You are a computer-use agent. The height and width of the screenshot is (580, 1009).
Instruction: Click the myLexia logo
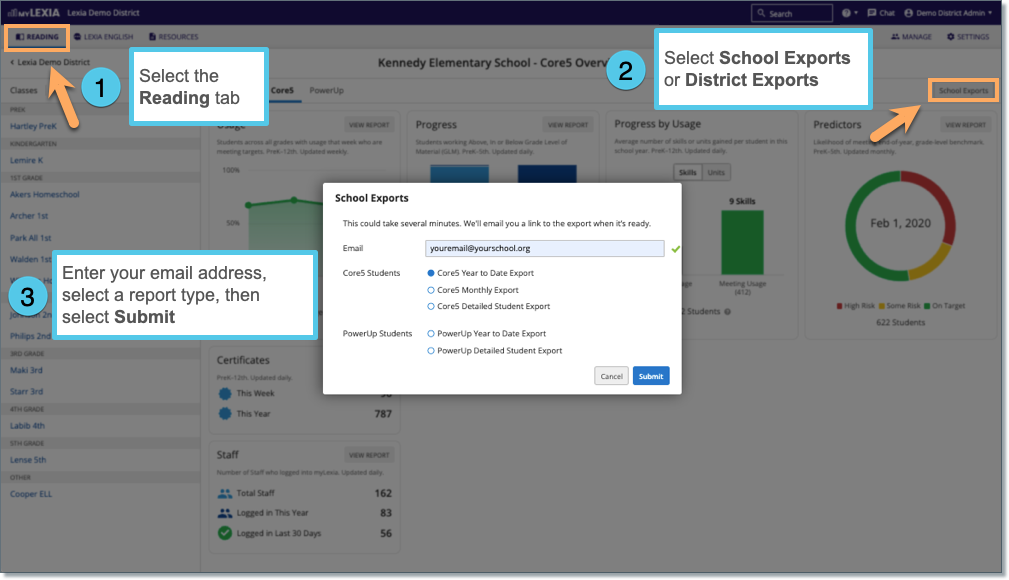point(33,13)
